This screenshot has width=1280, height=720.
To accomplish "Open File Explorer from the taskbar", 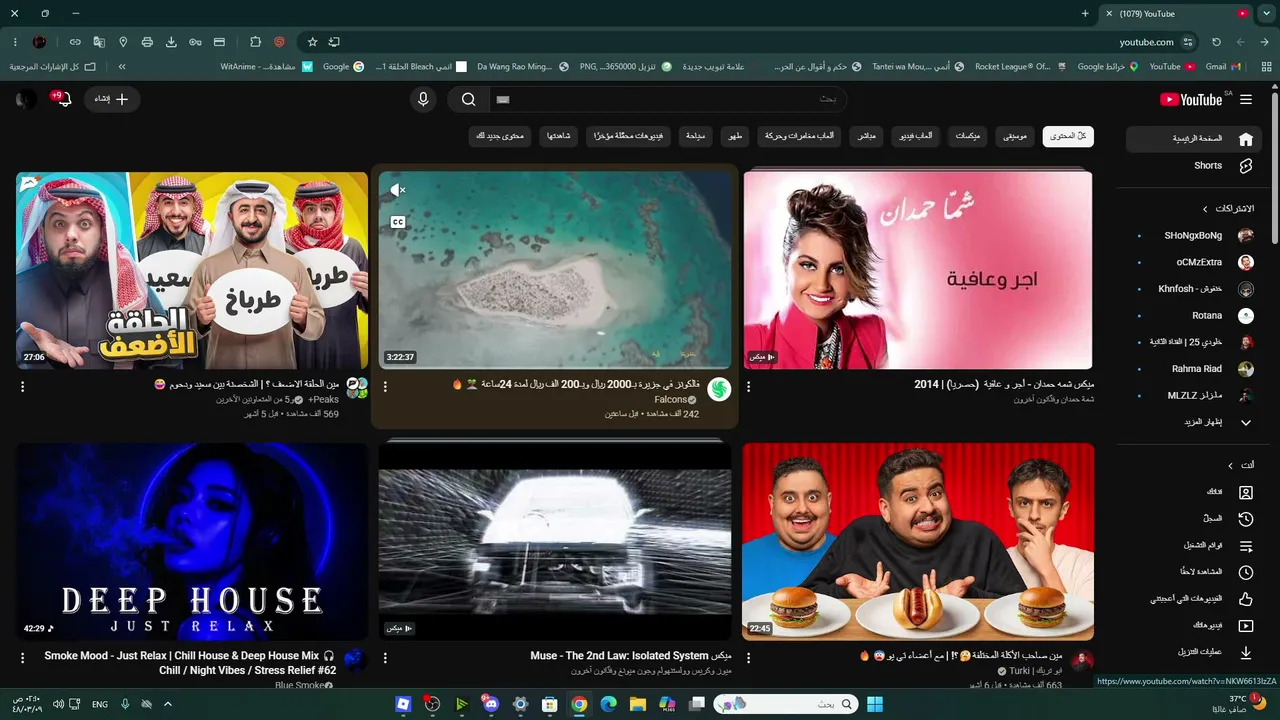I will [637, 704].
